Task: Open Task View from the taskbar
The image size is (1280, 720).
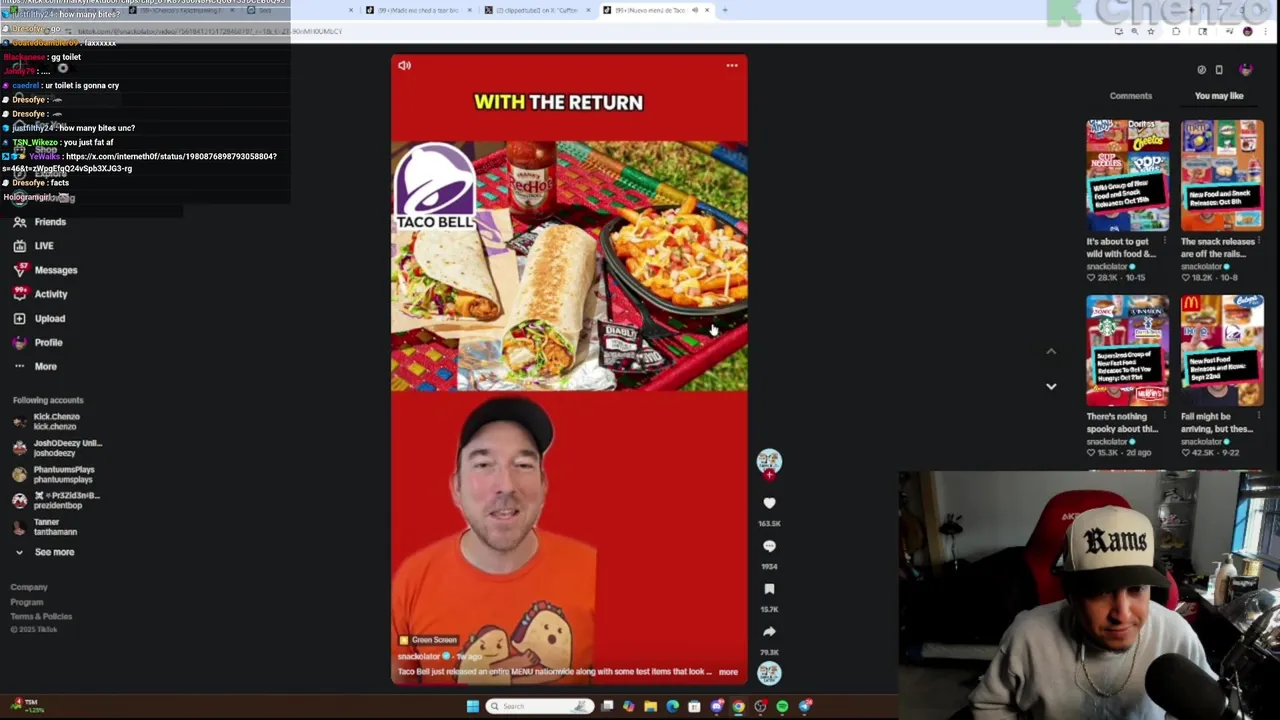Action: pos(607,706)
